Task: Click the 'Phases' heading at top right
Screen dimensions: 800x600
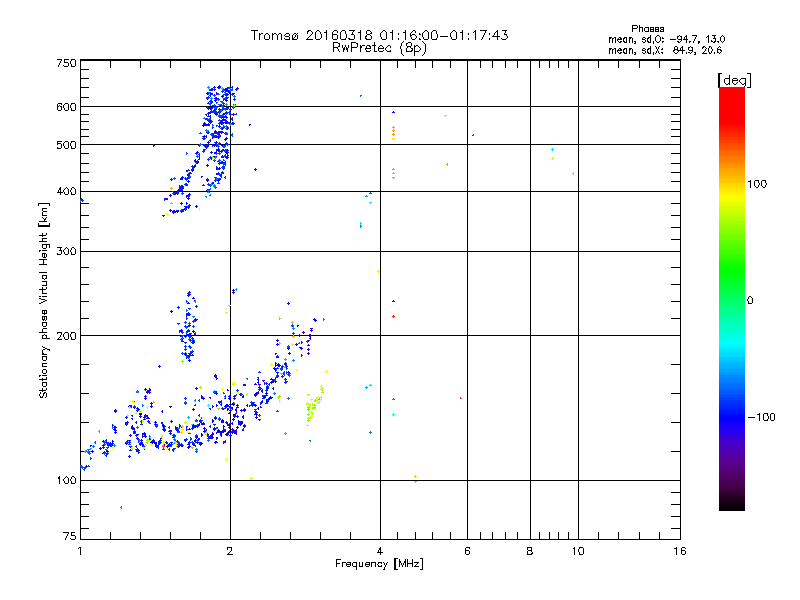Action: click(647, 29)
